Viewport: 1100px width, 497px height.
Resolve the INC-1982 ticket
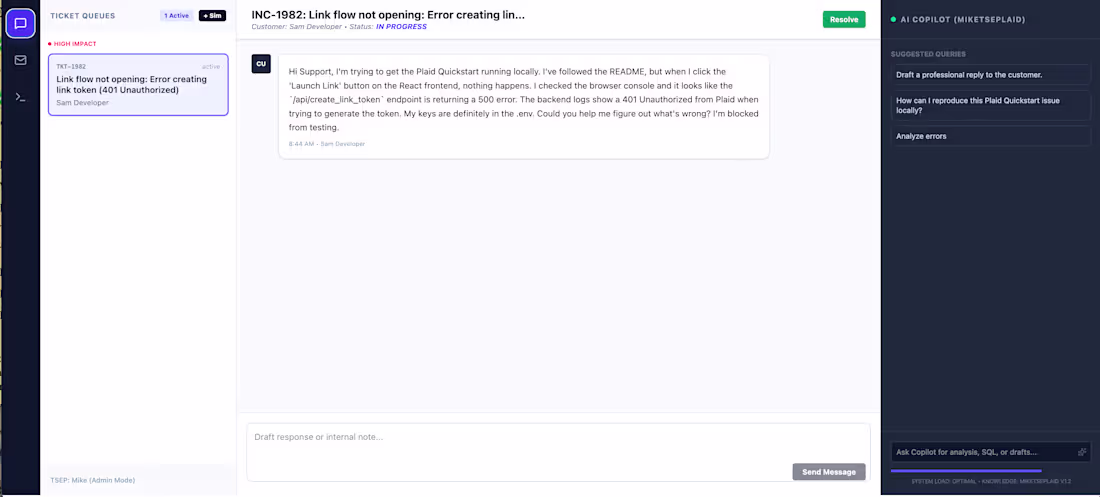point(844,20)
